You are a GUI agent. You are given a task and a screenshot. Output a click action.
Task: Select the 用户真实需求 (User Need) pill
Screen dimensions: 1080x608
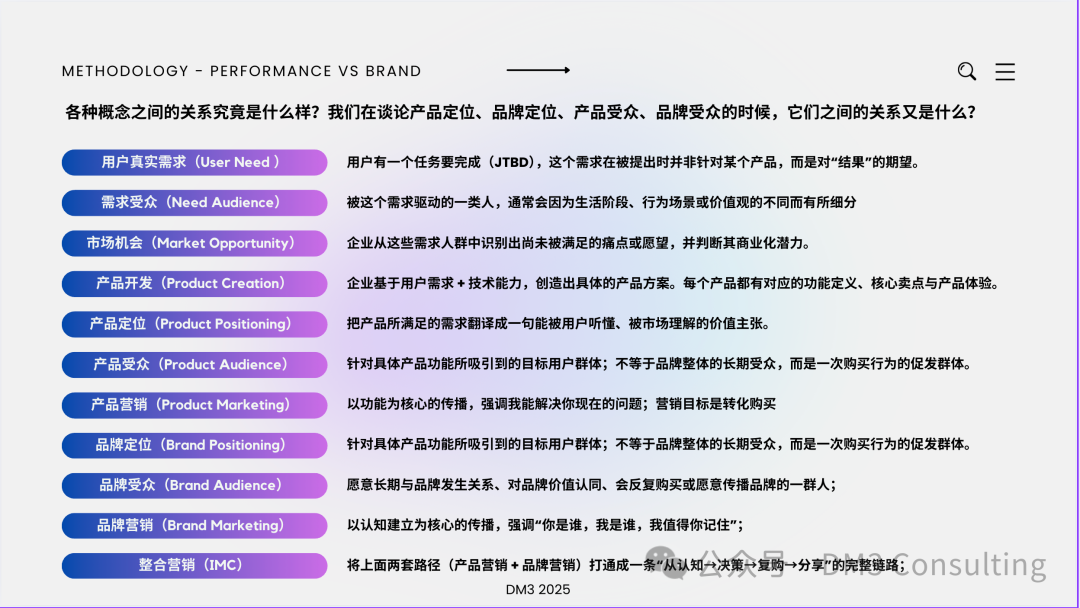point(194,162)
